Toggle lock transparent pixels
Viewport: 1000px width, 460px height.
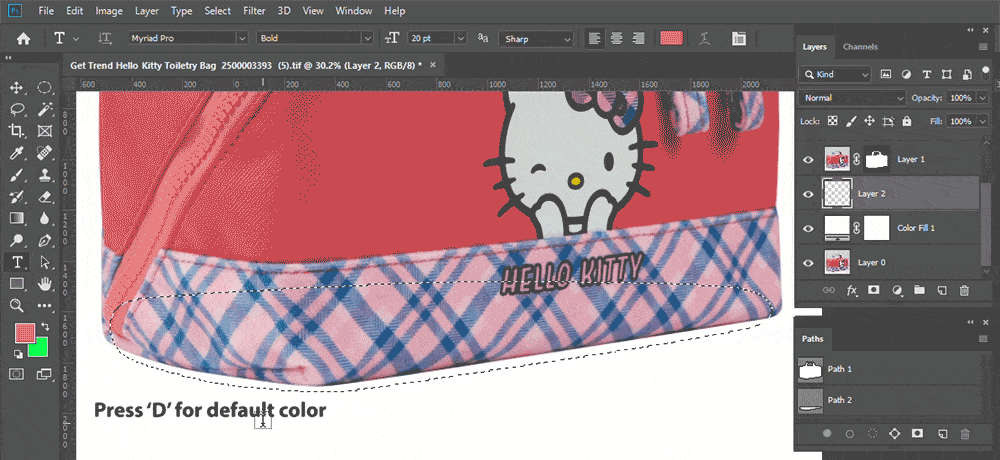click(x=832, y=121)
